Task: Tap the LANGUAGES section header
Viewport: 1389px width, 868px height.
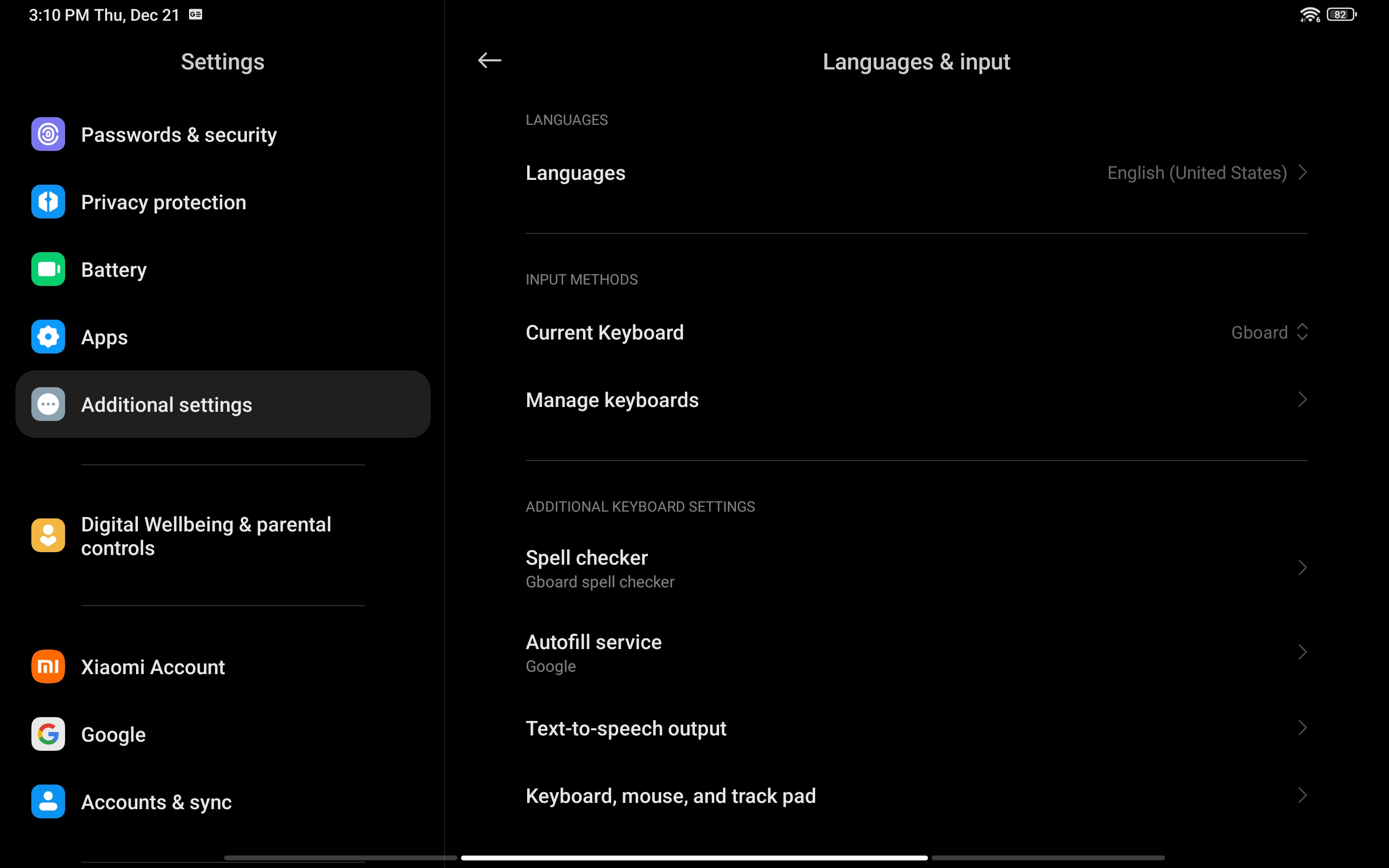Action: [x=567, y=120]
